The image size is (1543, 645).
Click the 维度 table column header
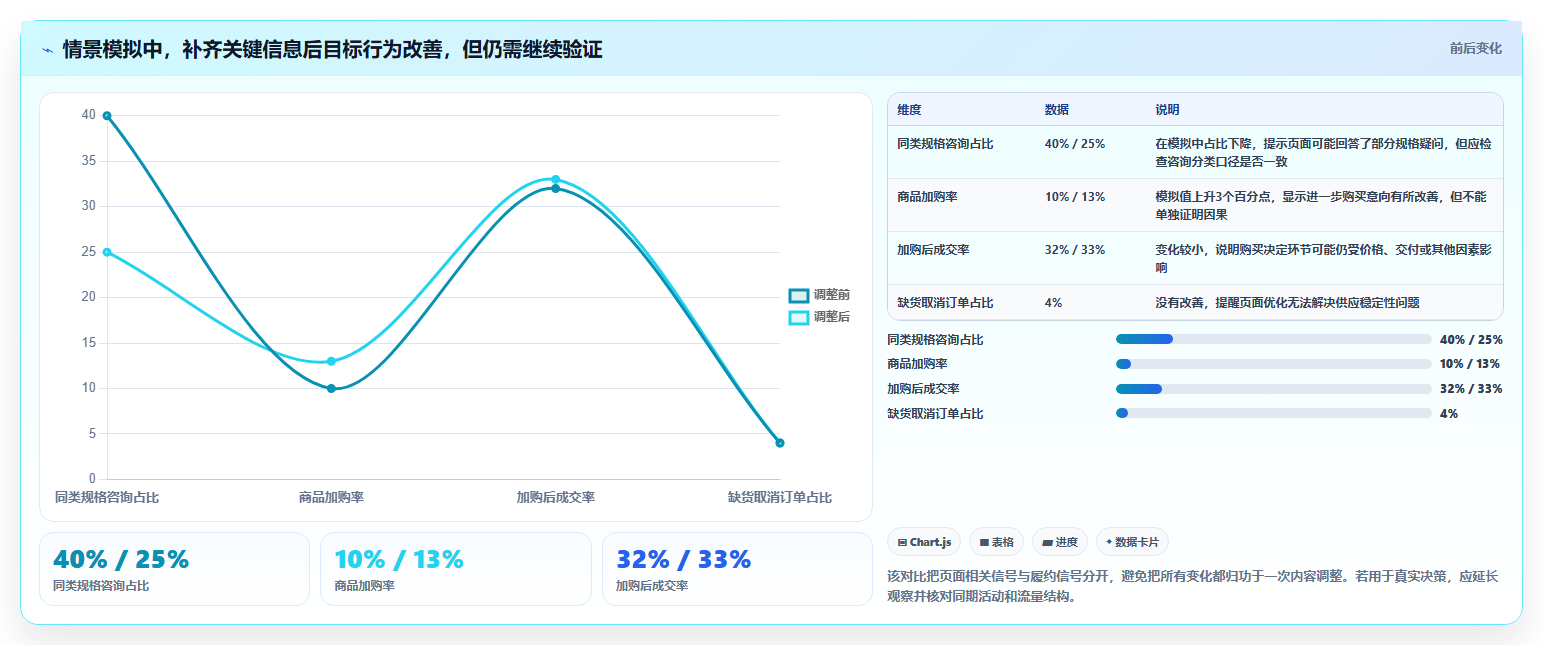(909, 109)
